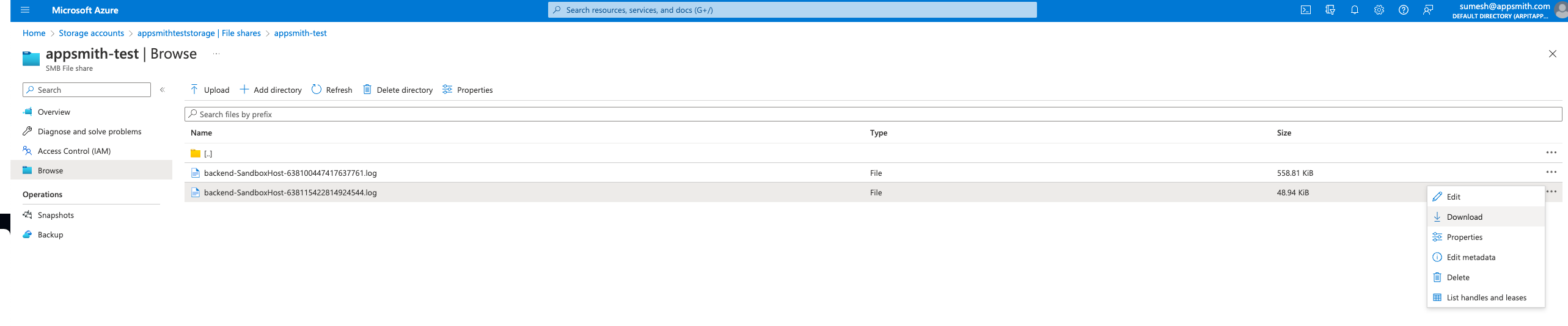Select List handles and leases option
Screen dimensions: 1568x326
click(1486, 297)
